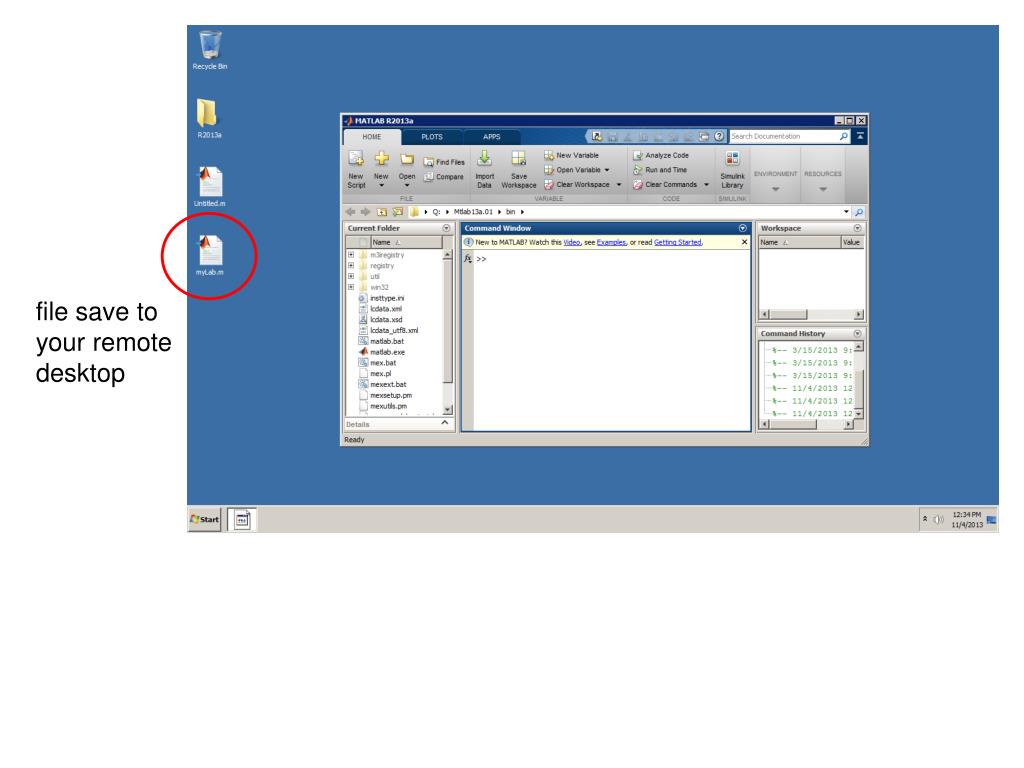The width and height of the screenshot is (1024, 768).
Task: Click the Analyze Code button
Action: pos(661,155)
